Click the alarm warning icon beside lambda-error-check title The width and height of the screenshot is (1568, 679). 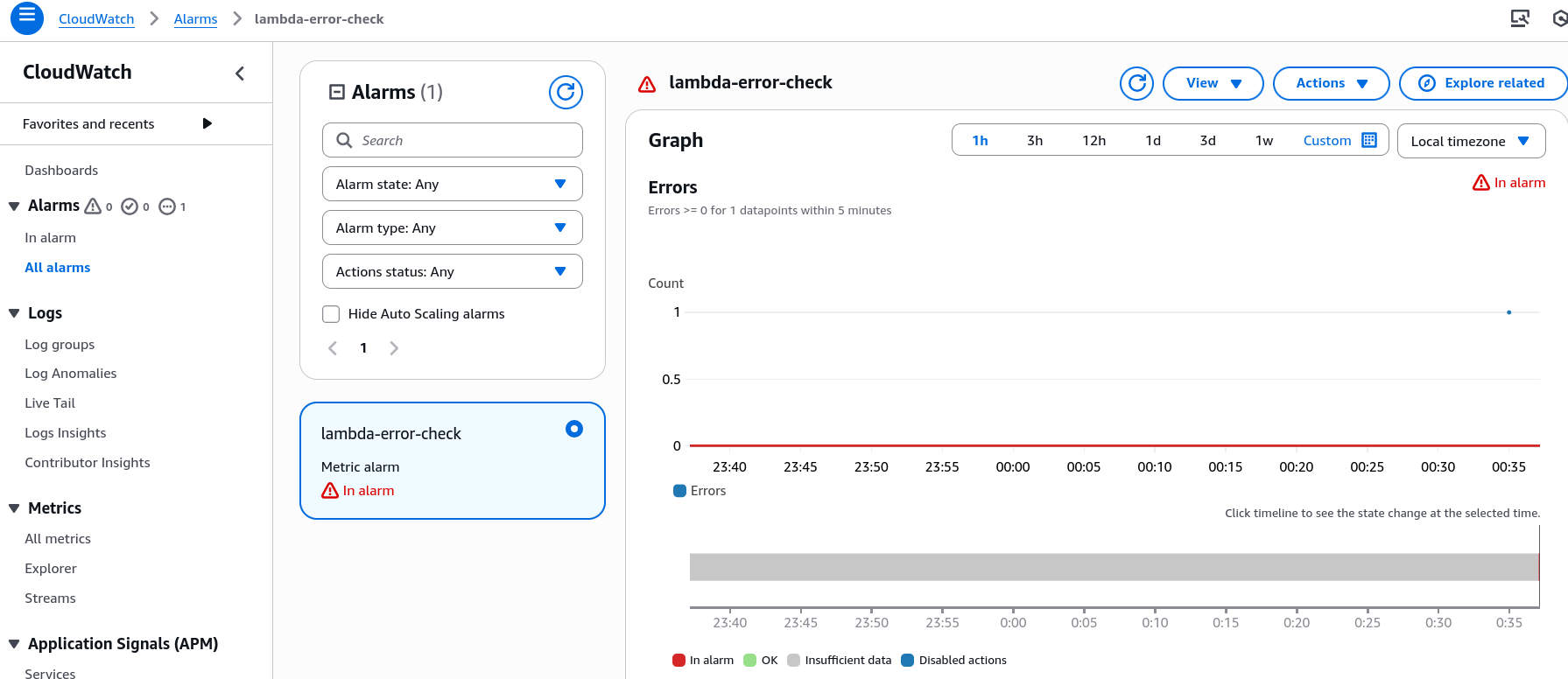(x=647, y=84)
